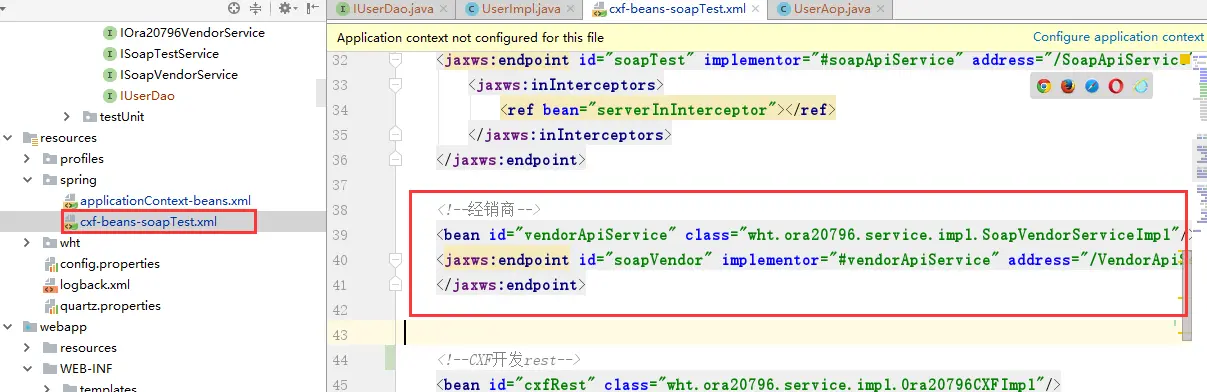Open file in Chrome browser icon
Viewport: 1207px width, 392px height.
pyautogui.click(x=1043, y=86)
